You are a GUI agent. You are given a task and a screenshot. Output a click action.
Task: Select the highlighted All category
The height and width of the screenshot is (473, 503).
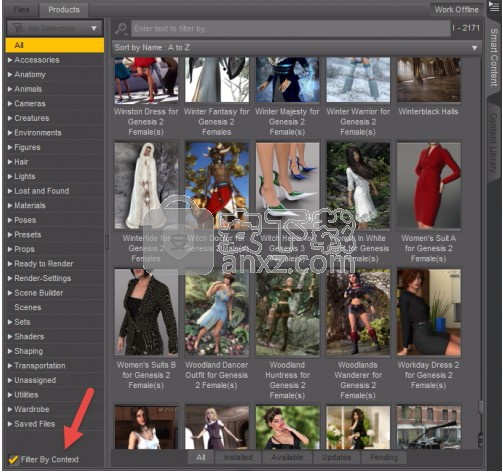(55, 45)
